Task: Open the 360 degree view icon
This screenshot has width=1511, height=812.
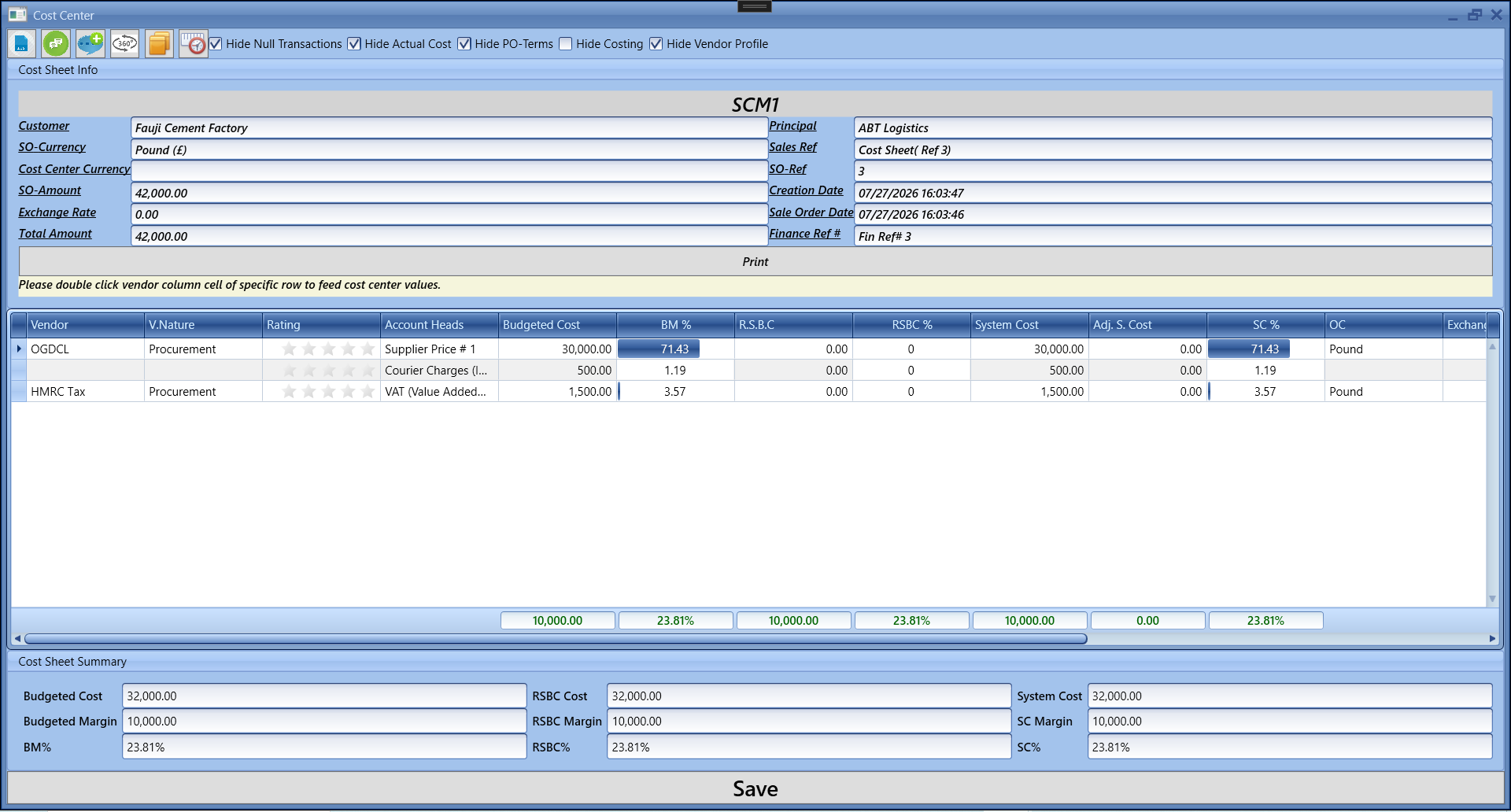Action: [x=124, y=44]
